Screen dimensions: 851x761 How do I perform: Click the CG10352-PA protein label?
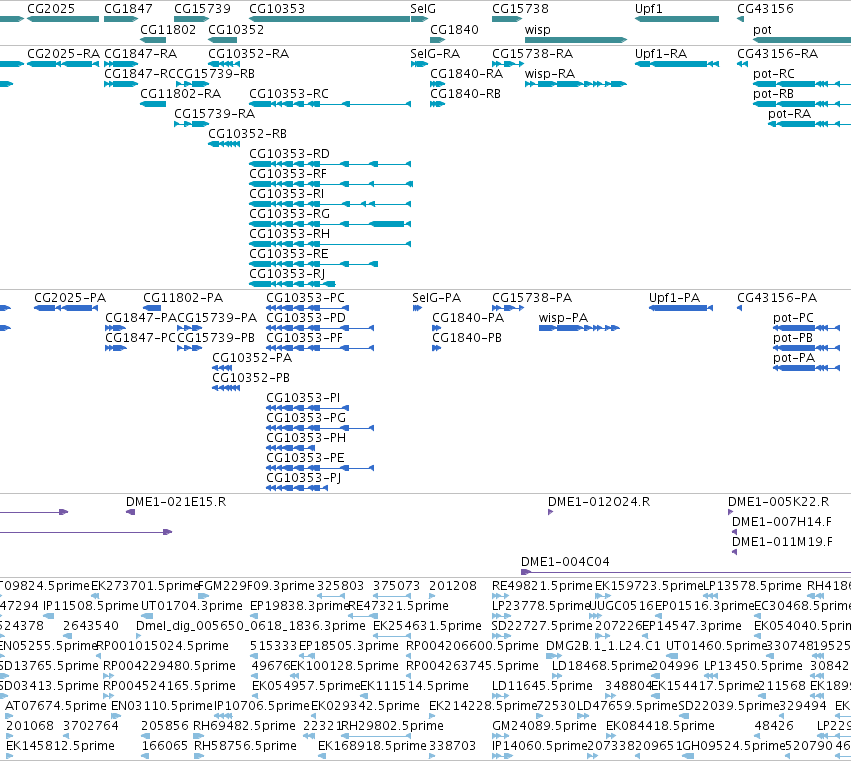click(x=252, y=358)
